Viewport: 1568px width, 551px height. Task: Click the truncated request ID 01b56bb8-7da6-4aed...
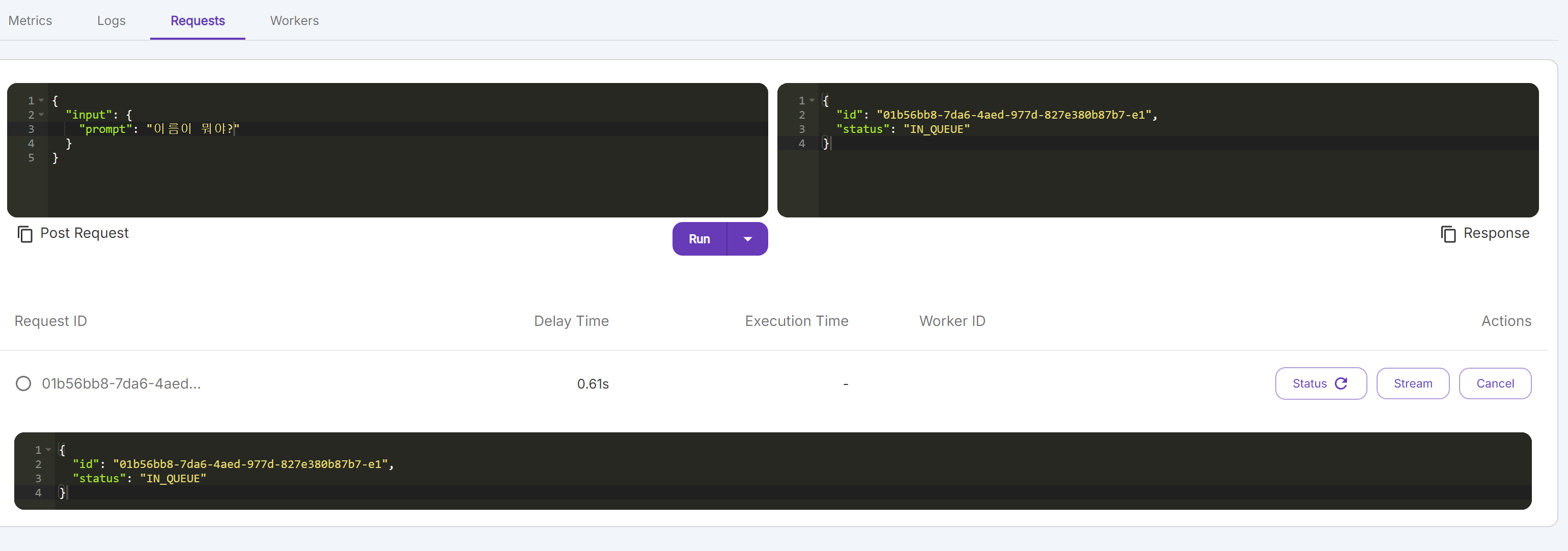[x=121, y=383]
